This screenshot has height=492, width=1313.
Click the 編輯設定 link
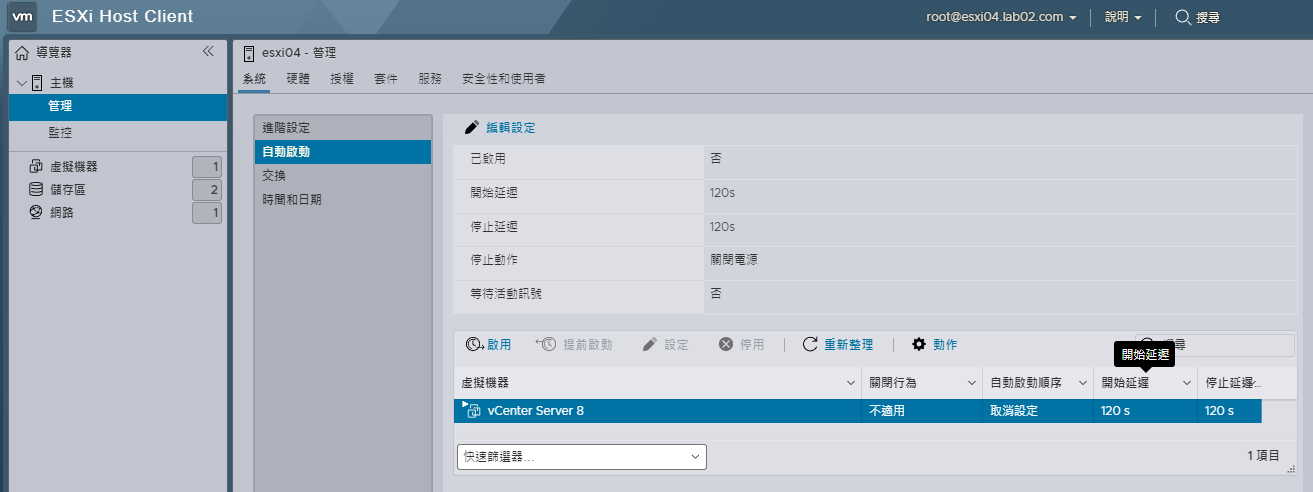click(x=510, y=128)
